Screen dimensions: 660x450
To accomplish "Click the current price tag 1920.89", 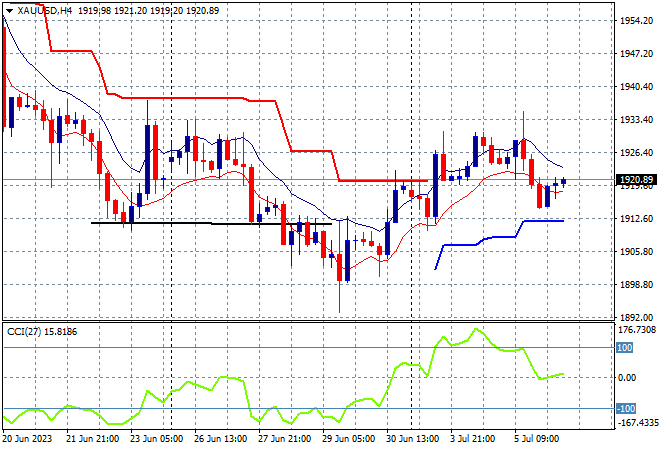I will point(636,180).
